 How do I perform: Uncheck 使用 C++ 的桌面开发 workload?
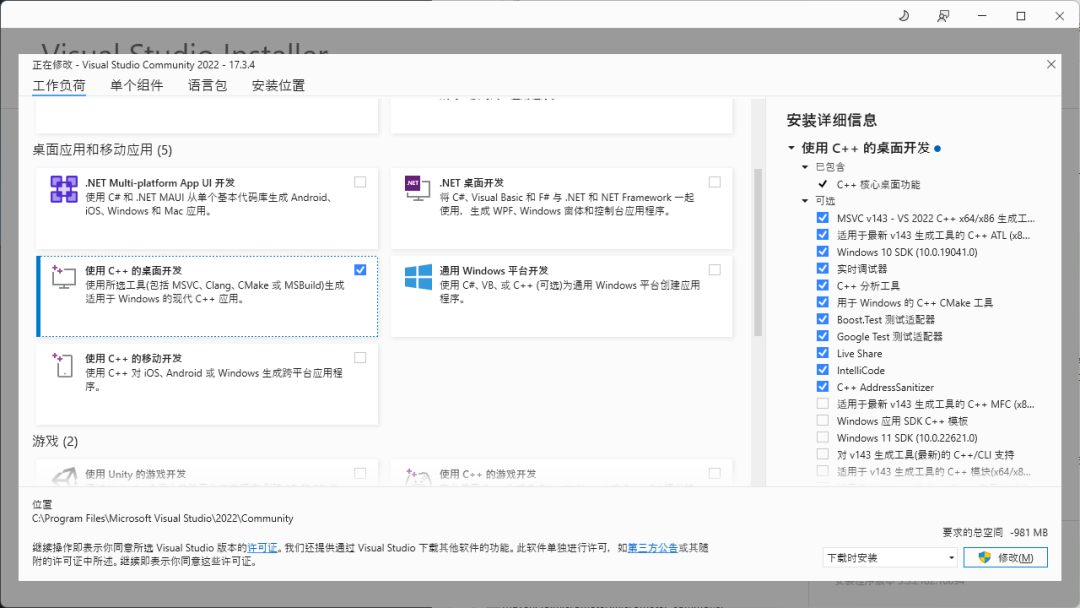point(360,270)
